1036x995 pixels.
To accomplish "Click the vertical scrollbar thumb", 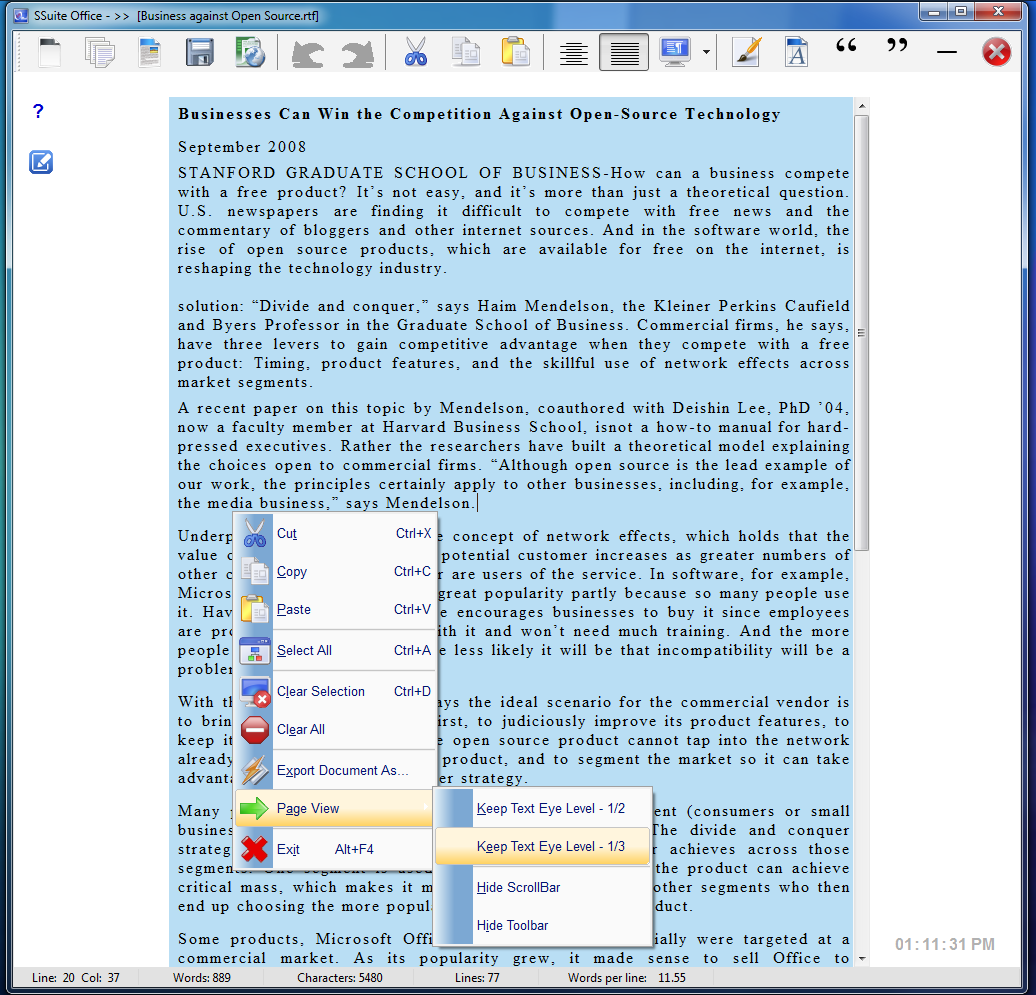I will [x=861, y=332].
